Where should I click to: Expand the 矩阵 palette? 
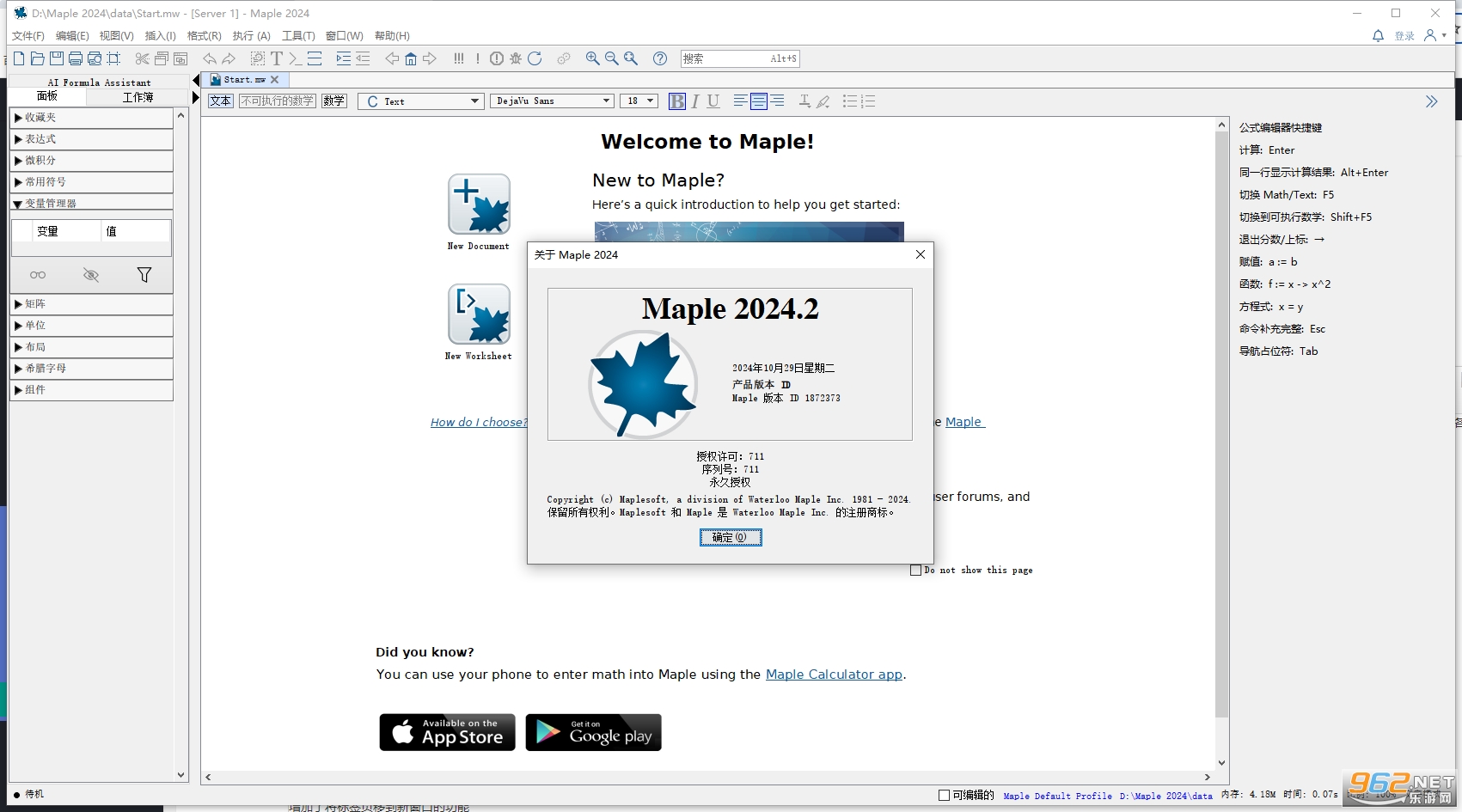(91, 304)
